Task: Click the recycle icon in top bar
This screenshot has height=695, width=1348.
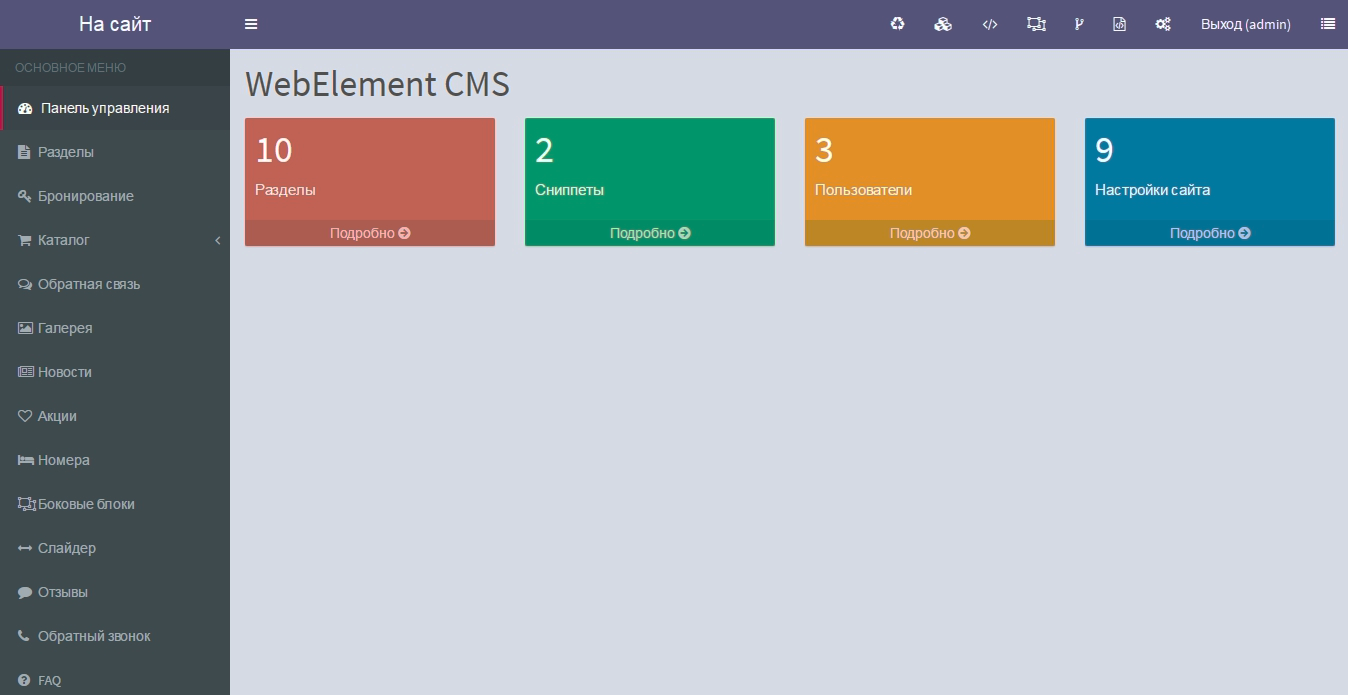Action: pos(897,24)
